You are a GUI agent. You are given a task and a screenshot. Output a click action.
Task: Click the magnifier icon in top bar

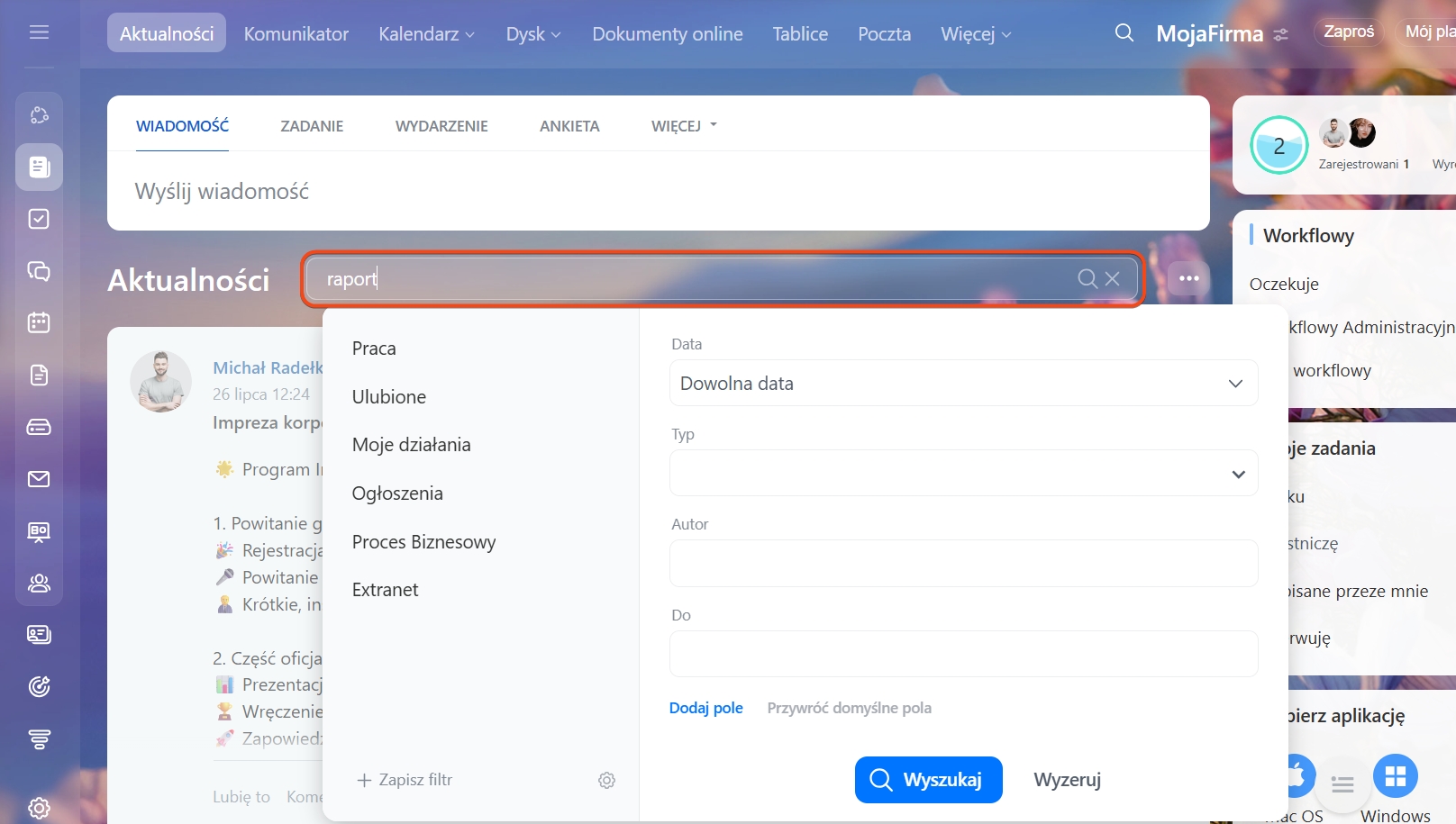(x=1124, y=33)
